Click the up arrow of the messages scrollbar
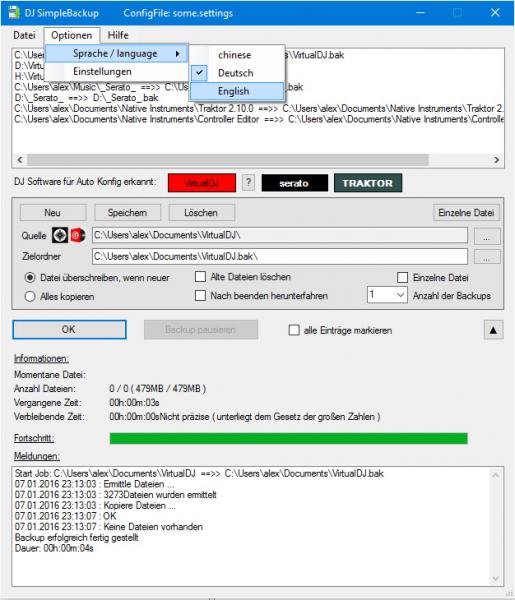The image size is (515, 600). coord(495,475)
